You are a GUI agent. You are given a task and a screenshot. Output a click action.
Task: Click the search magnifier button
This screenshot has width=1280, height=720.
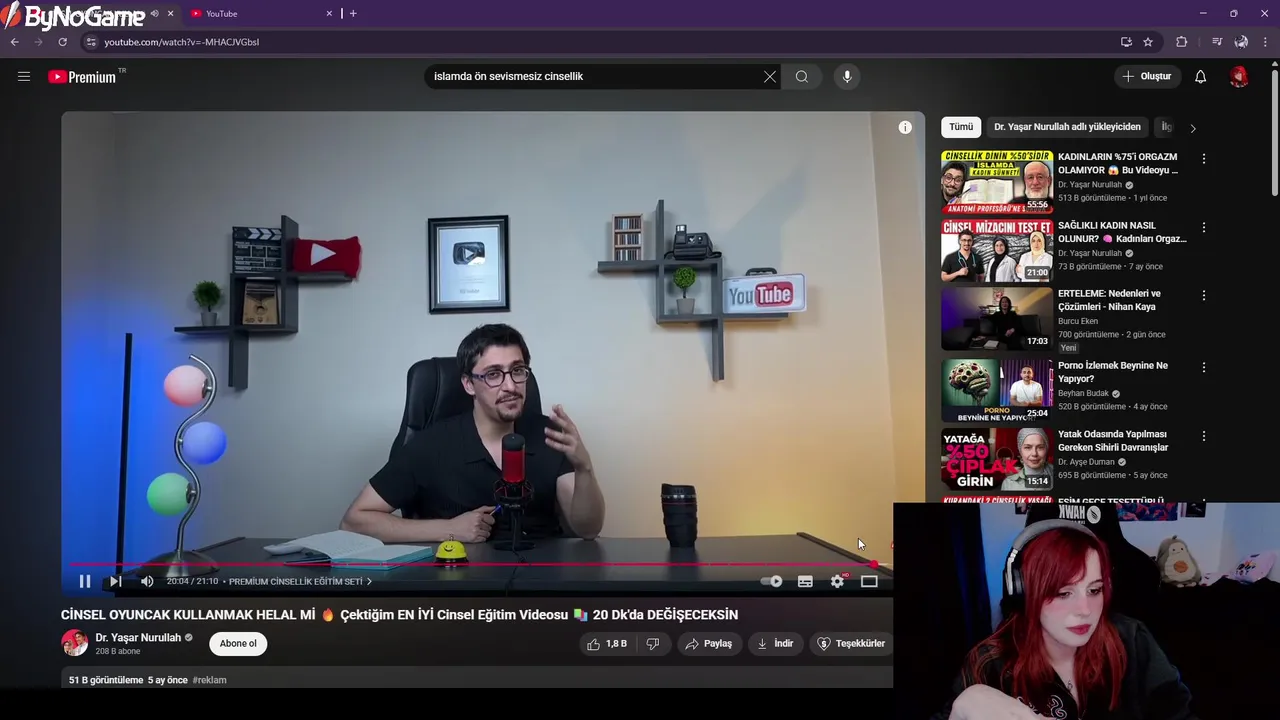pos(802,76)
